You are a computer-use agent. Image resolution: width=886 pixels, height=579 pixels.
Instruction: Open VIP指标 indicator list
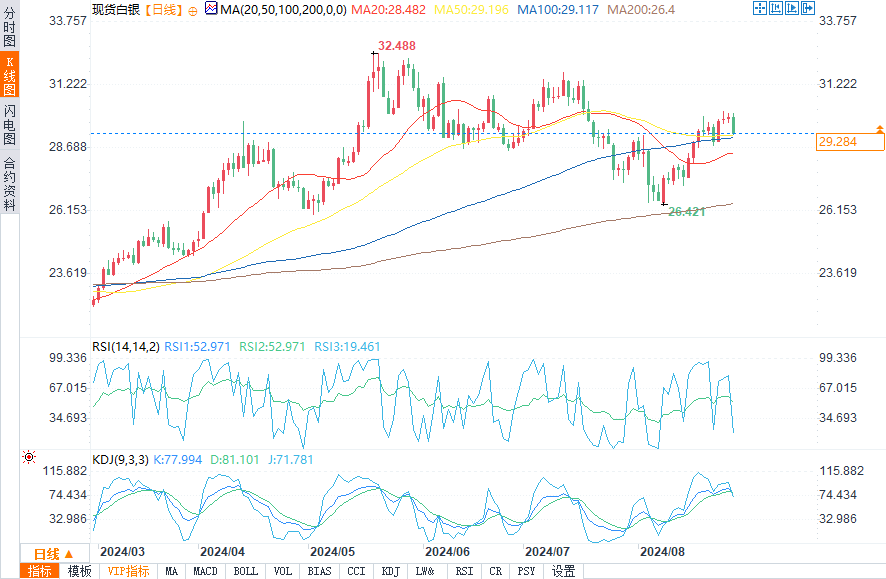pos(128,571)
